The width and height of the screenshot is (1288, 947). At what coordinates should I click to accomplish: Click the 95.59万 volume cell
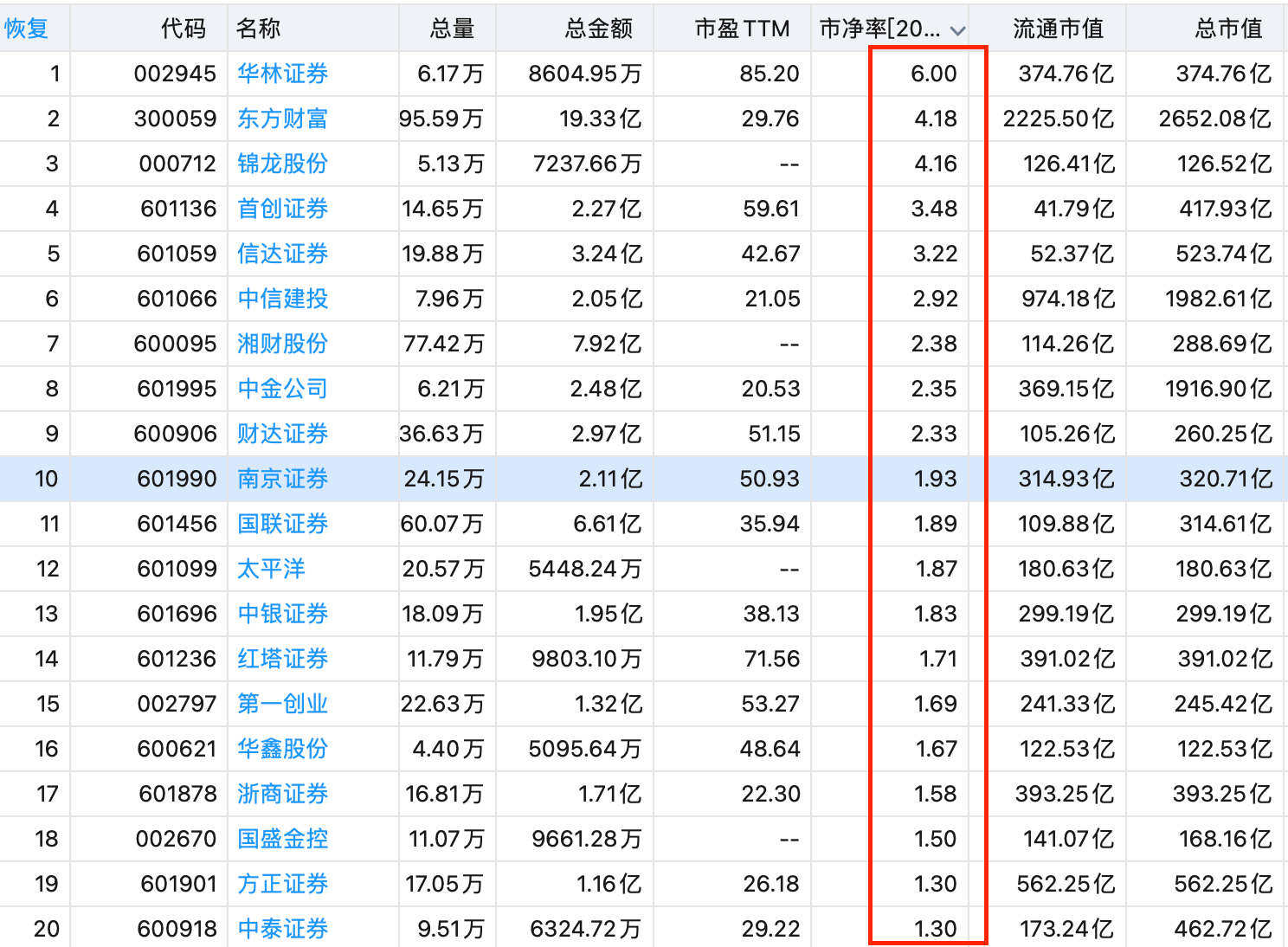click(x=441, y=119)
